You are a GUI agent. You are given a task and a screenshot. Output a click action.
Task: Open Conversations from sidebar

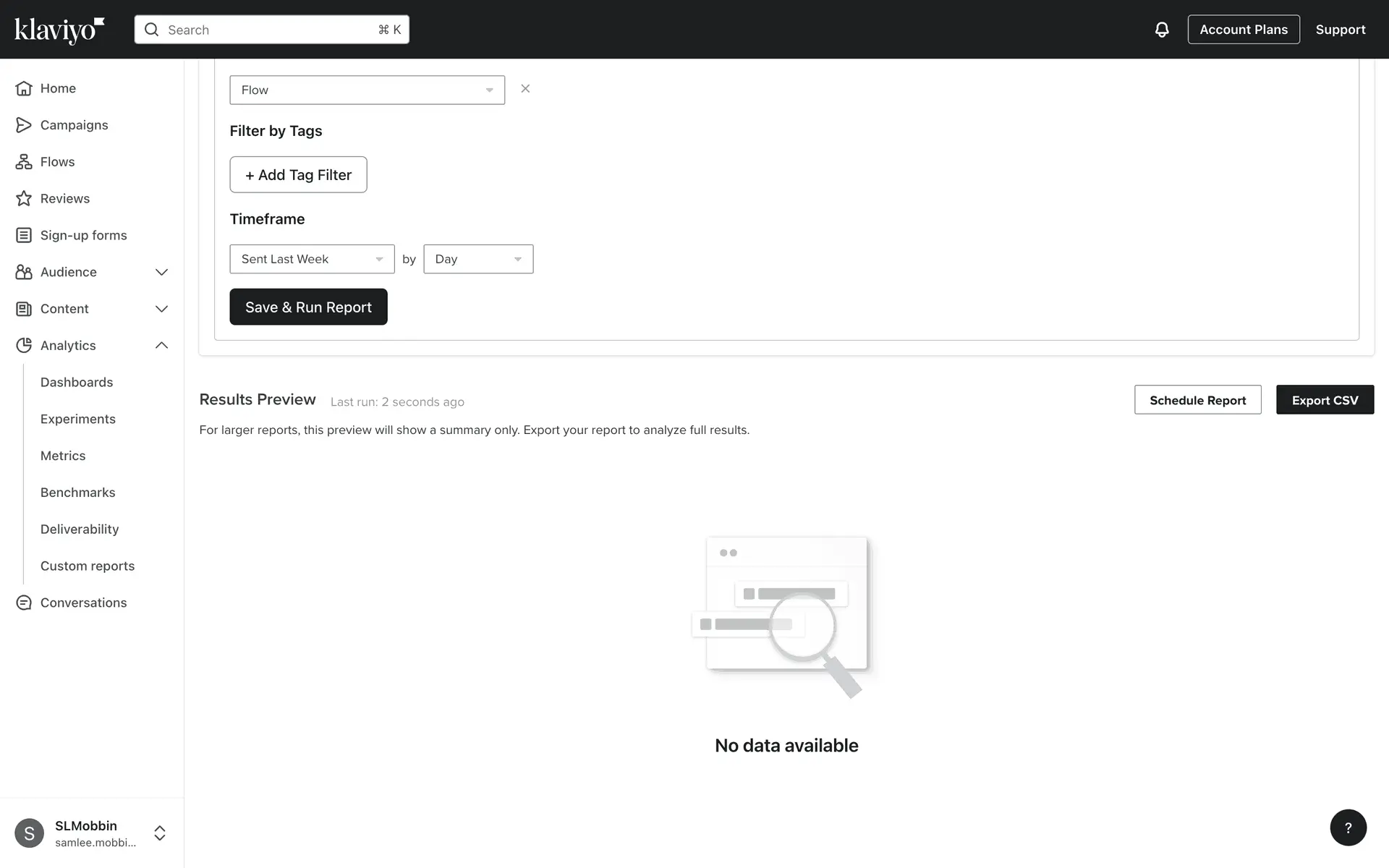(83, 603)
